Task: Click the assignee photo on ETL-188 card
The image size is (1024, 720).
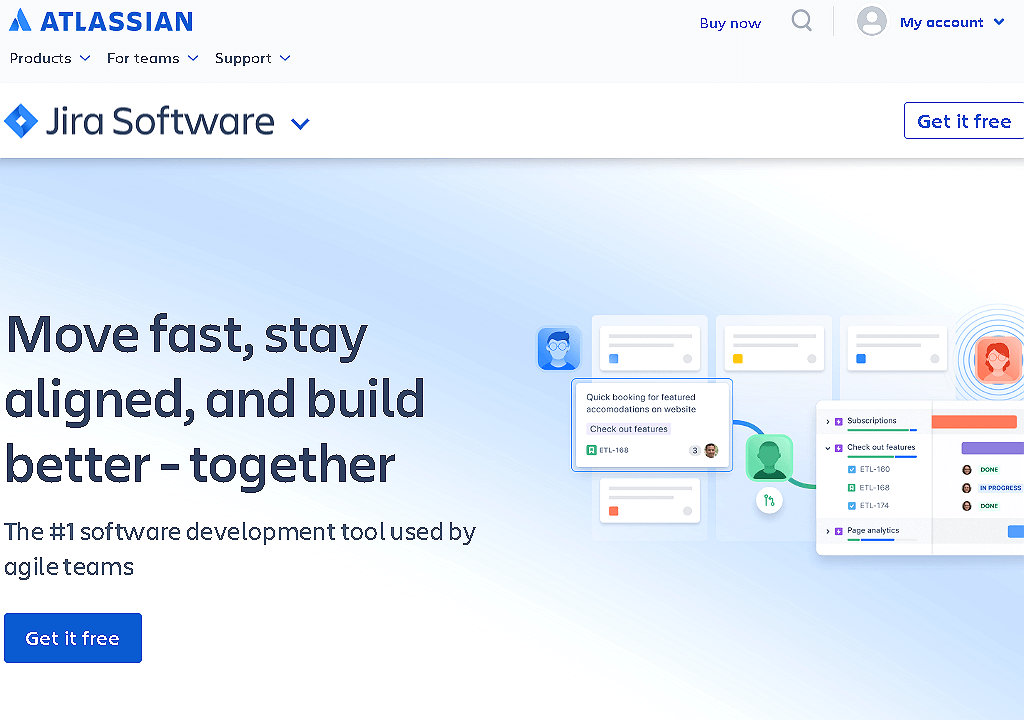Action: click(712, 450)
